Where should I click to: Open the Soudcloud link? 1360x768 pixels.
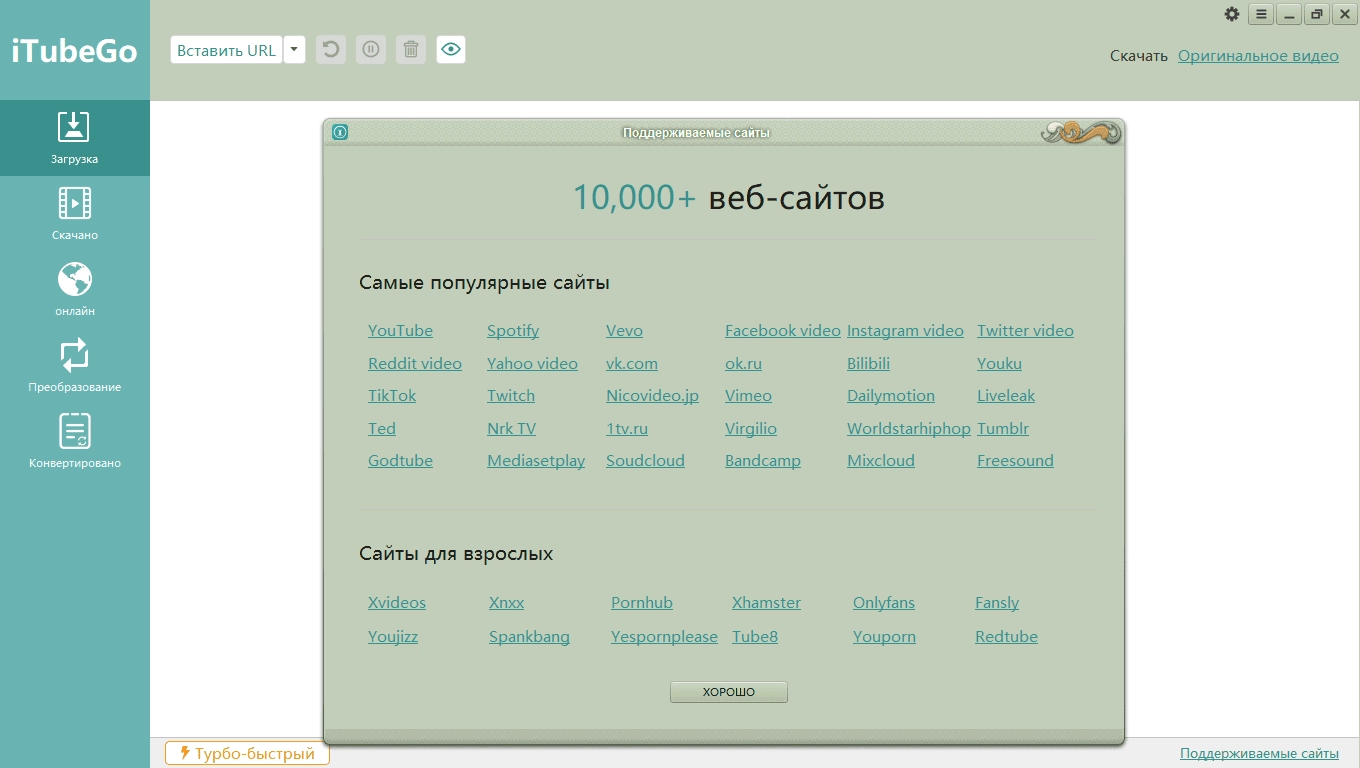[x=645, y=461]
